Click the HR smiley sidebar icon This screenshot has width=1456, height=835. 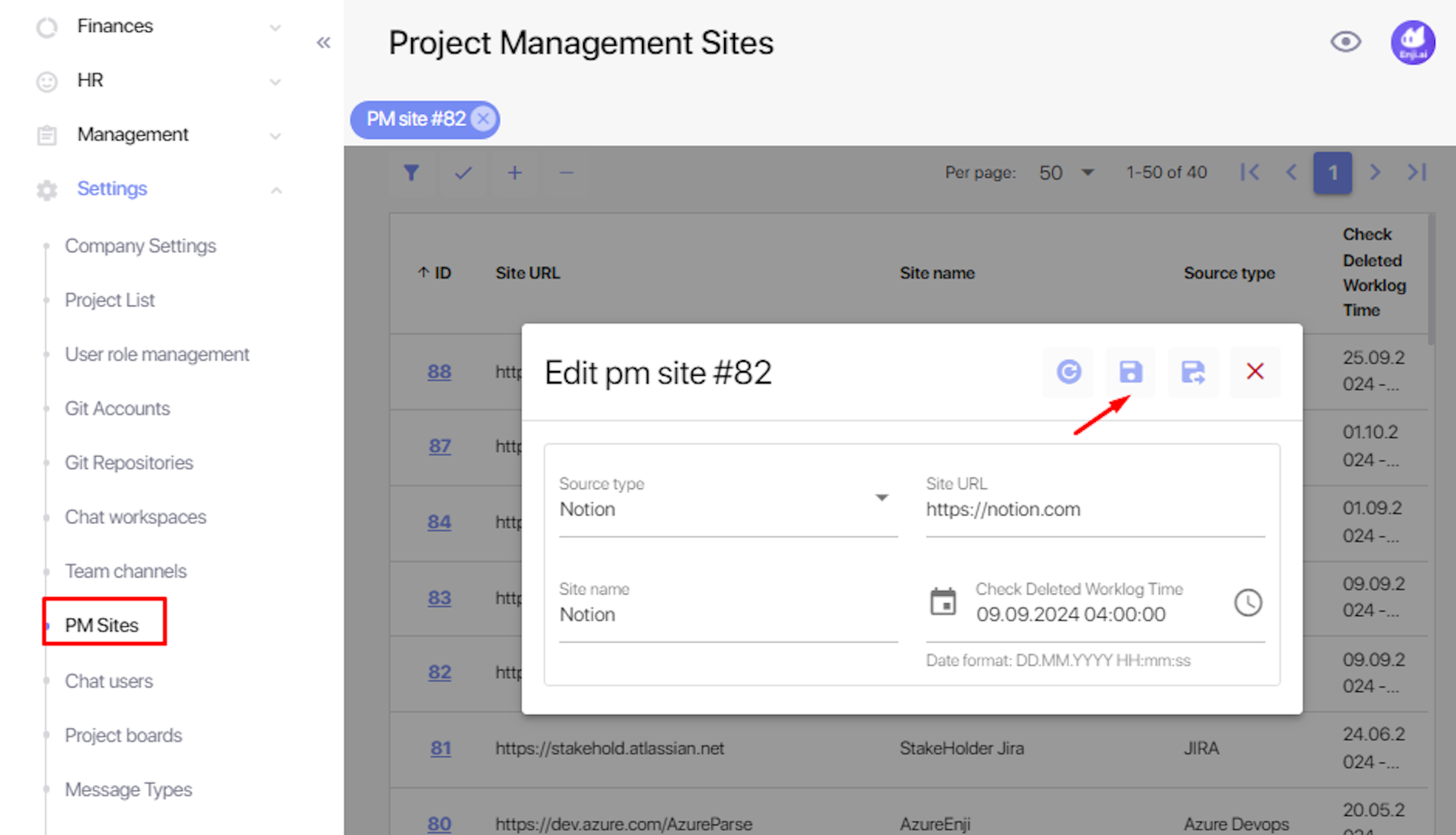click(47, 81)
